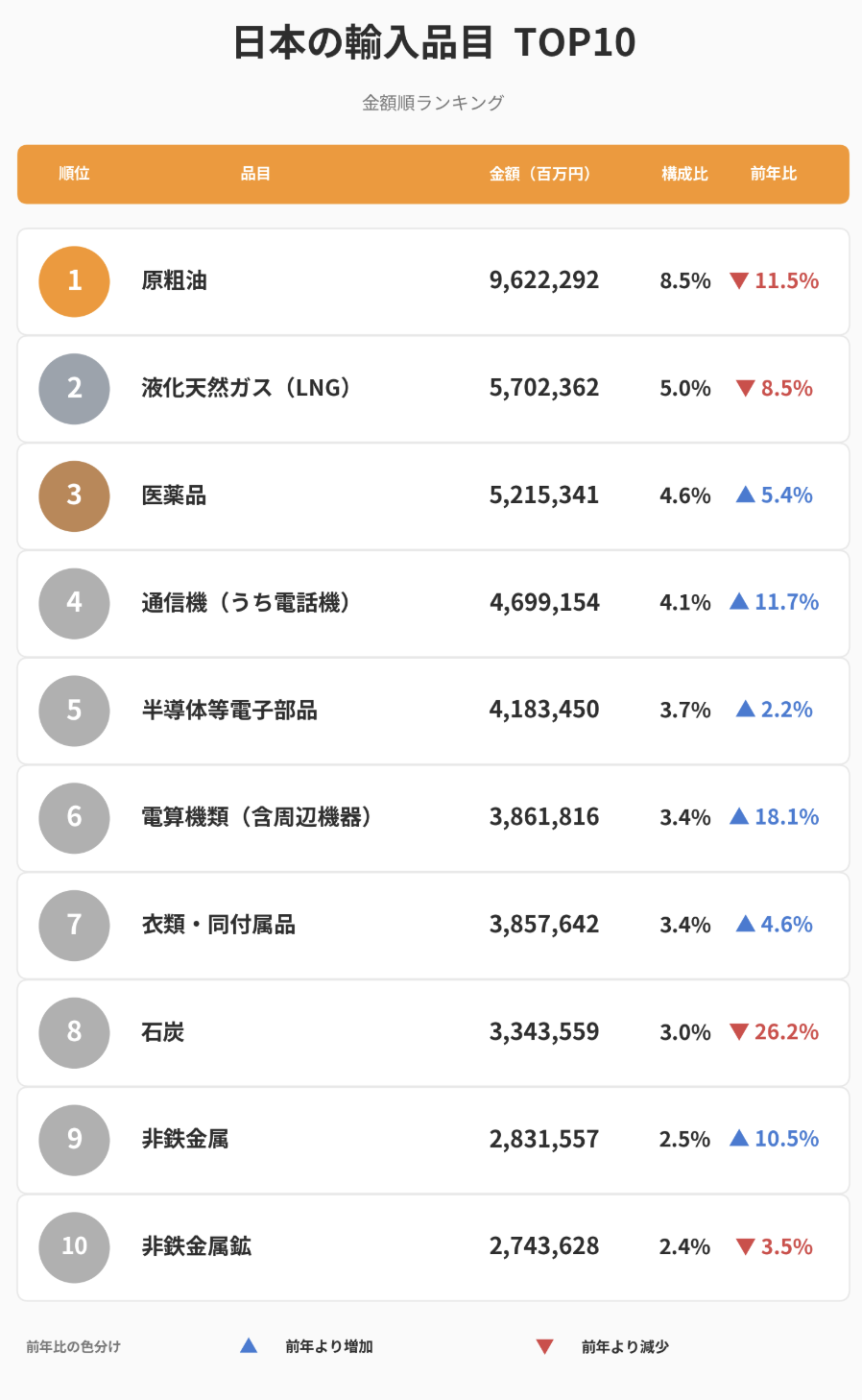Viewport: 862px width, 1400px height.
Task: Click title 日本の輸入品目 TOP10
Action: (434, 43)
